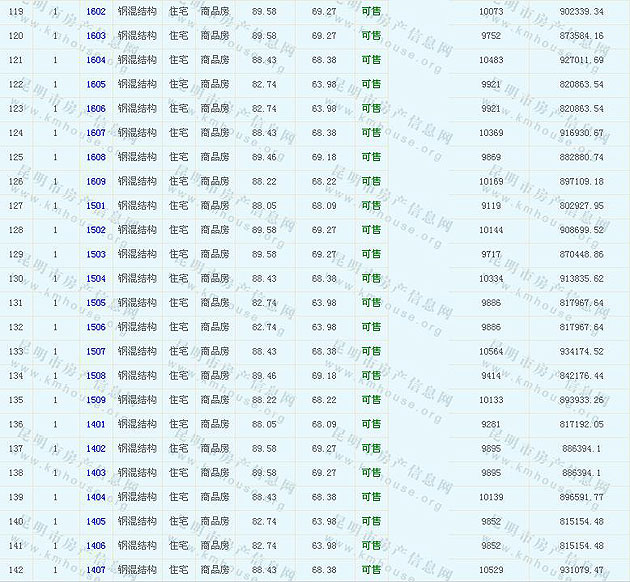
Task: Click 可售 status in row 119
Action: 371,12
